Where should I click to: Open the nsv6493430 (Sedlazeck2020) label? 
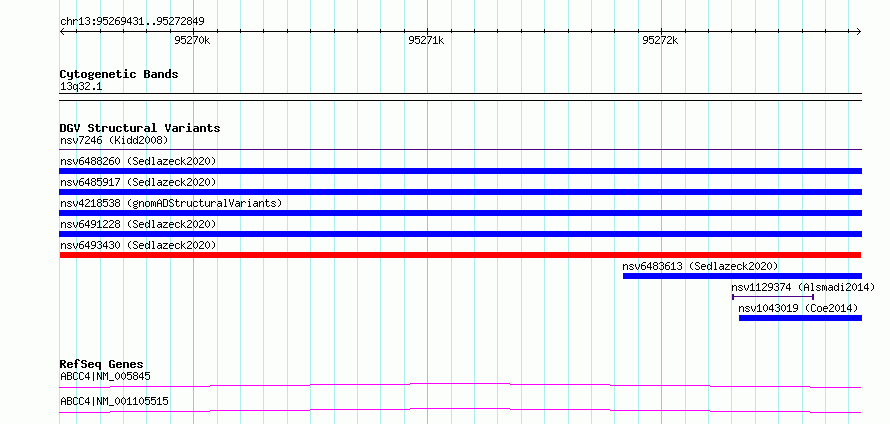click(138, 245)
